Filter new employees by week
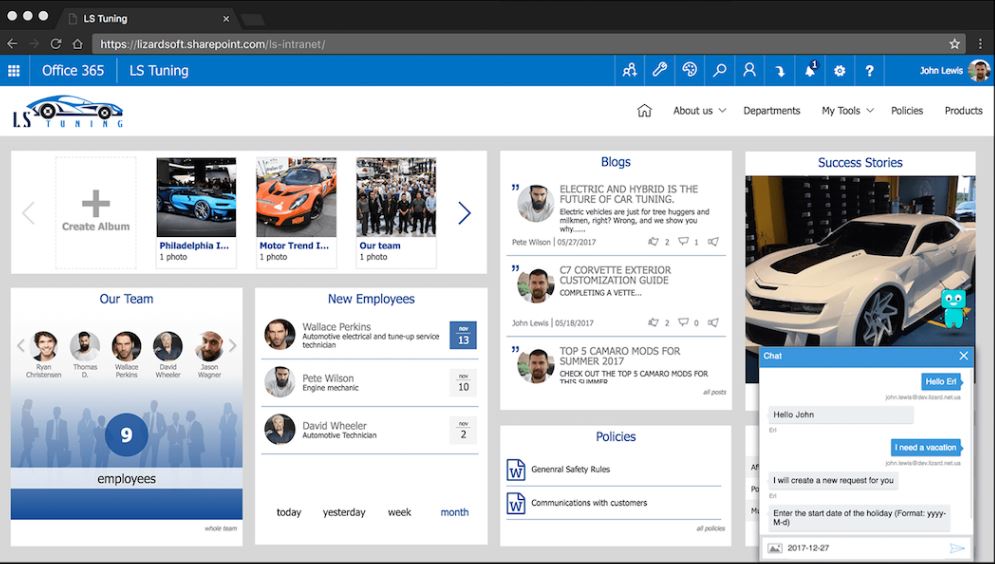This screenshot has width=995, height=564. 400,512
